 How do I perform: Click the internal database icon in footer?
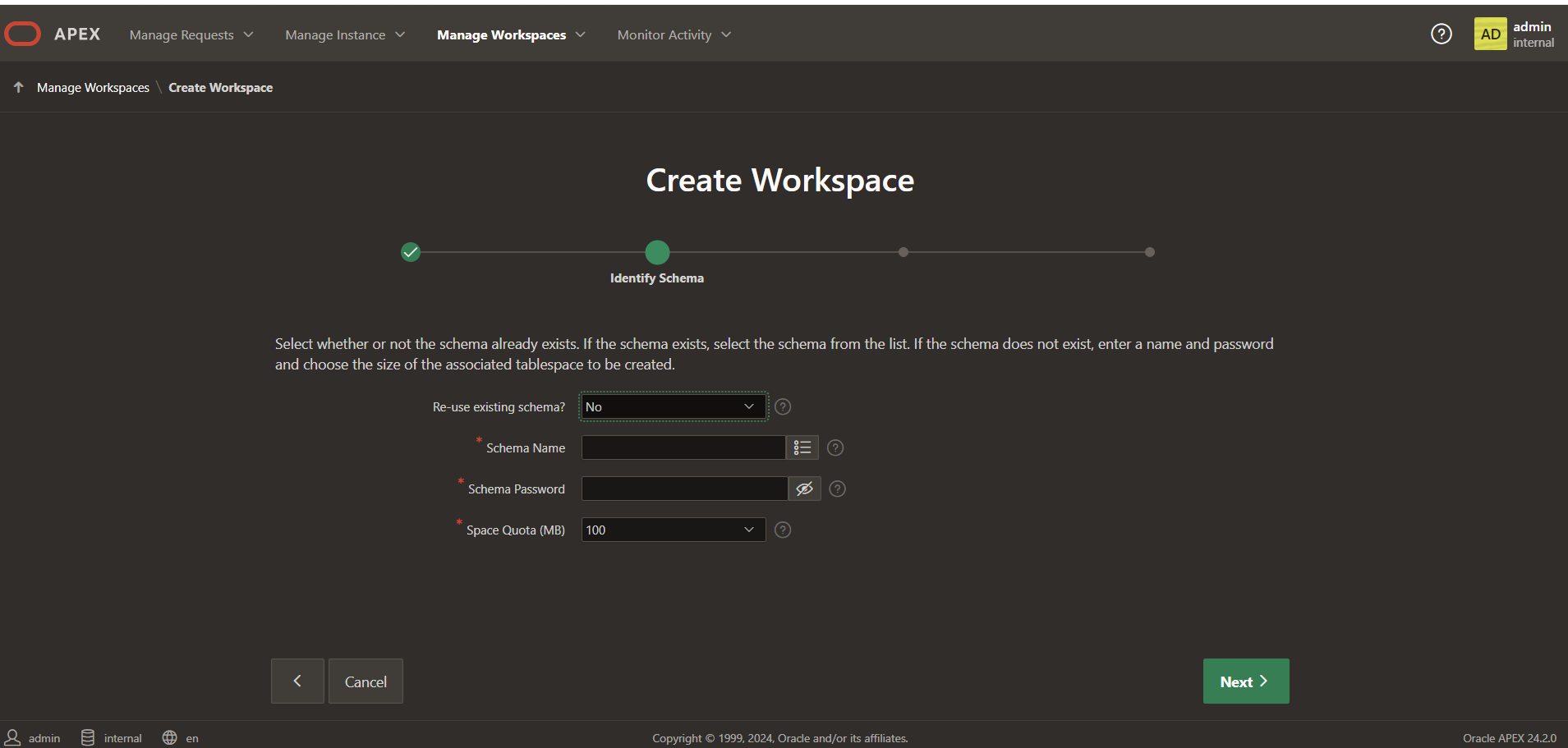[88, 737]
